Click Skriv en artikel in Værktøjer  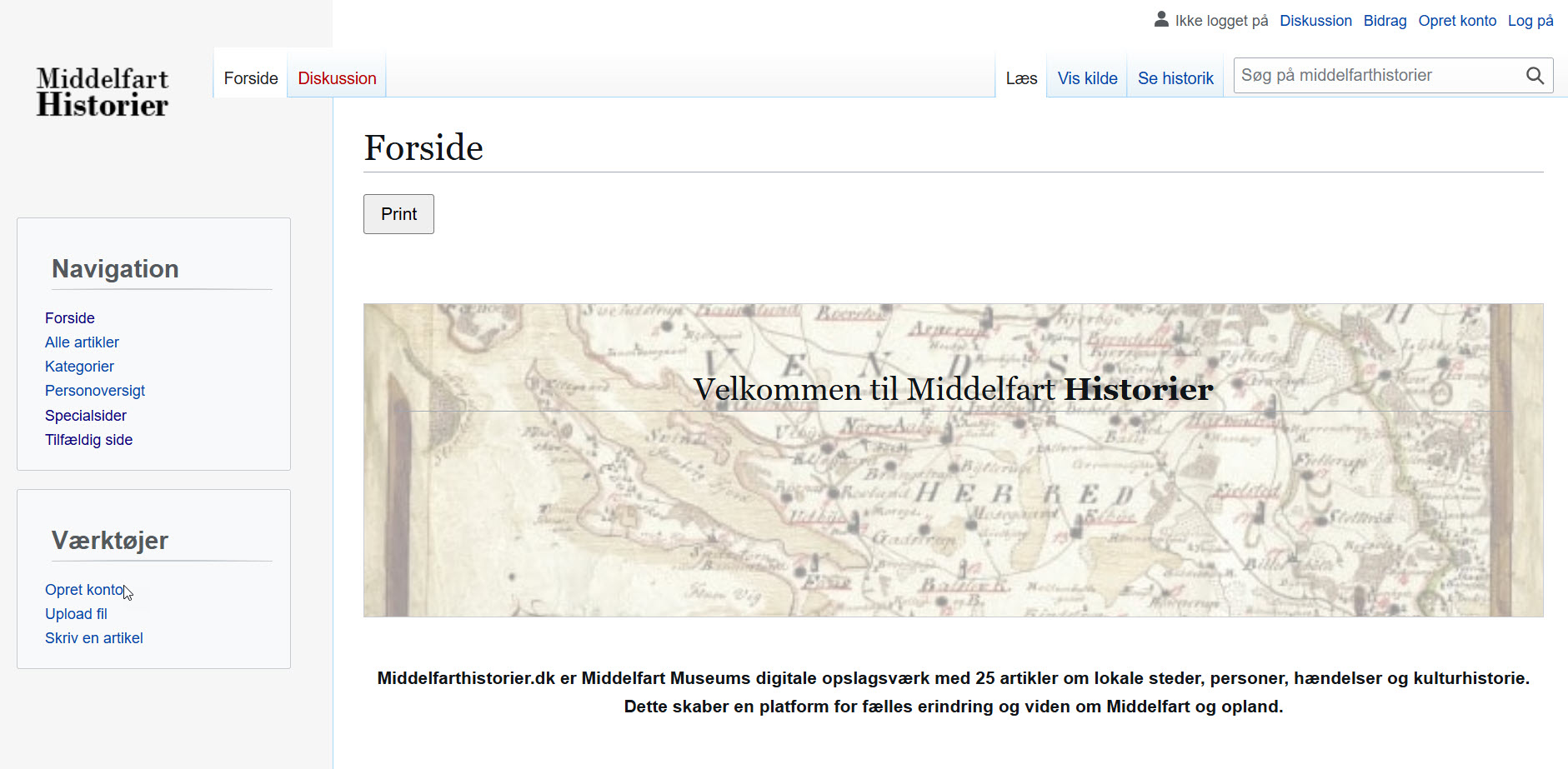coord(94,638)
